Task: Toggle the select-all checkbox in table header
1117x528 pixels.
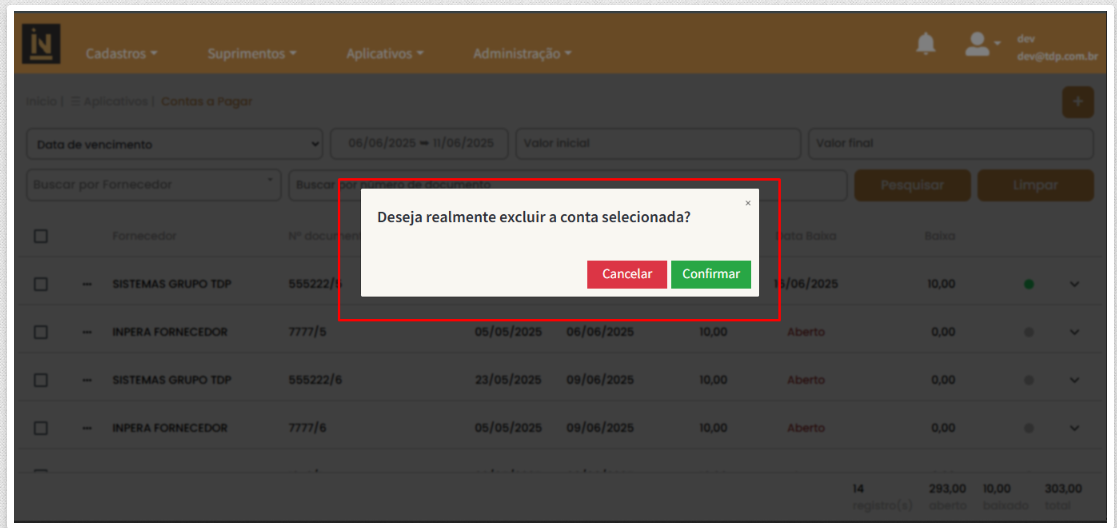Action: coord(41,236)
